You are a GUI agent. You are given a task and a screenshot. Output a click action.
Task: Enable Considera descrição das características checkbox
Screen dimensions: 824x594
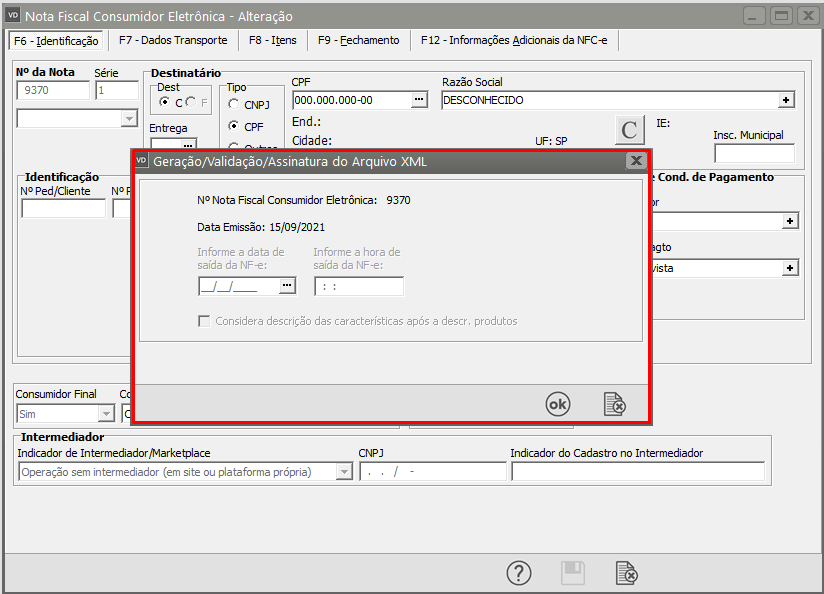coord(205,321)
